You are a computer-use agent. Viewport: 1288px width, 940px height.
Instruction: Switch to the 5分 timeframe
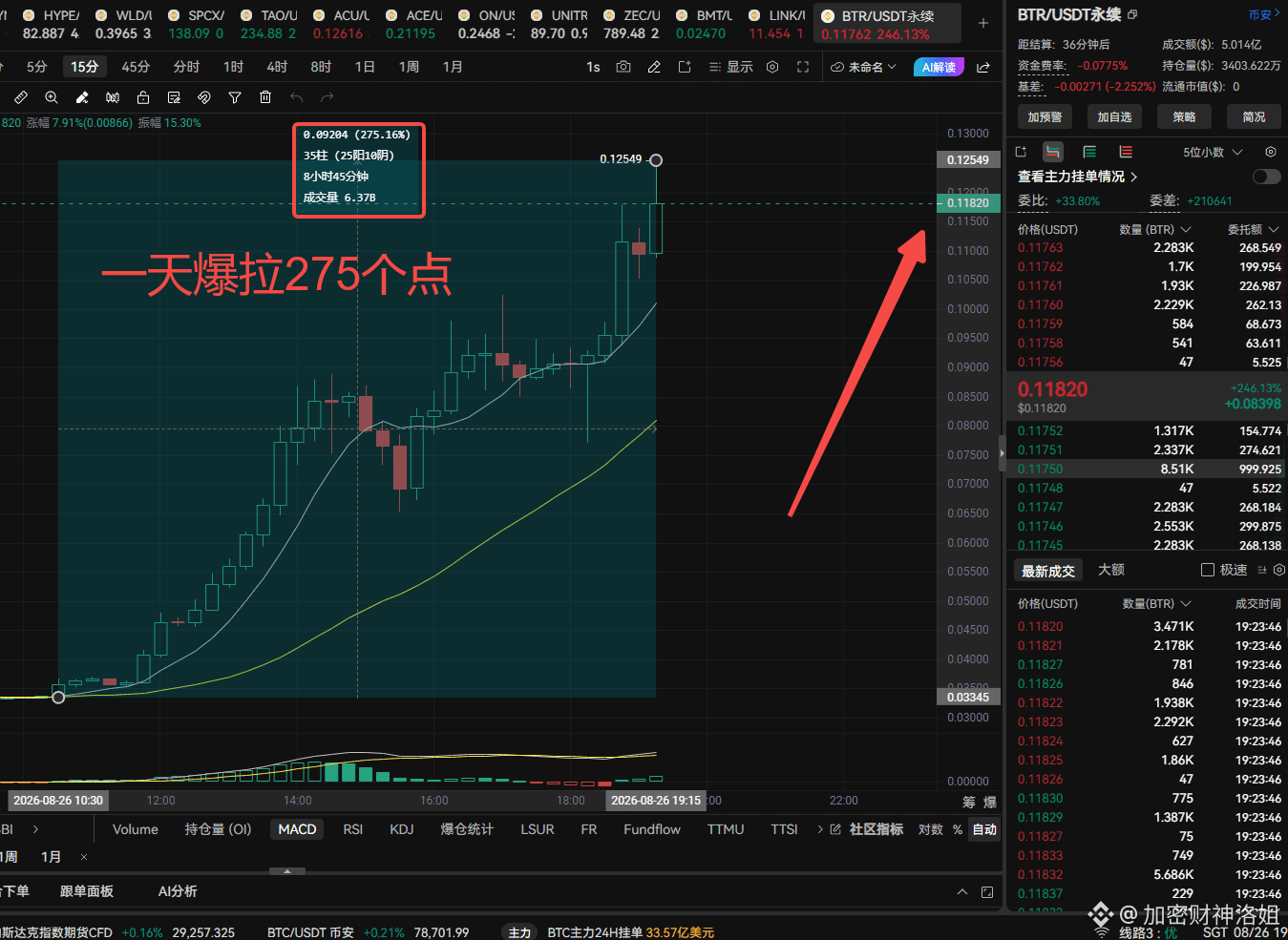(36, 67)
